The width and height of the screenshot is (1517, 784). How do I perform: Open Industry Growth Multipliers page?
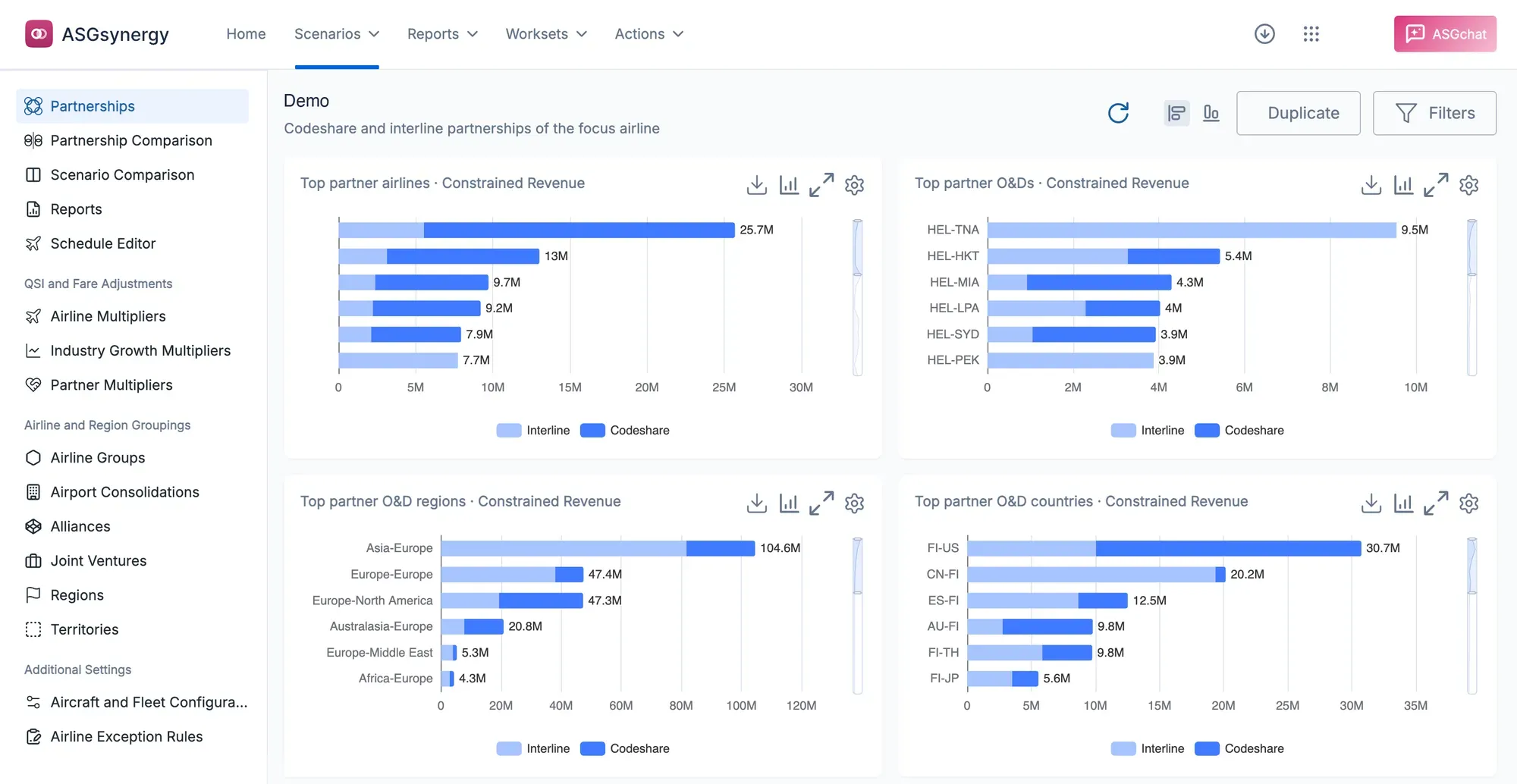pos(132,351)
